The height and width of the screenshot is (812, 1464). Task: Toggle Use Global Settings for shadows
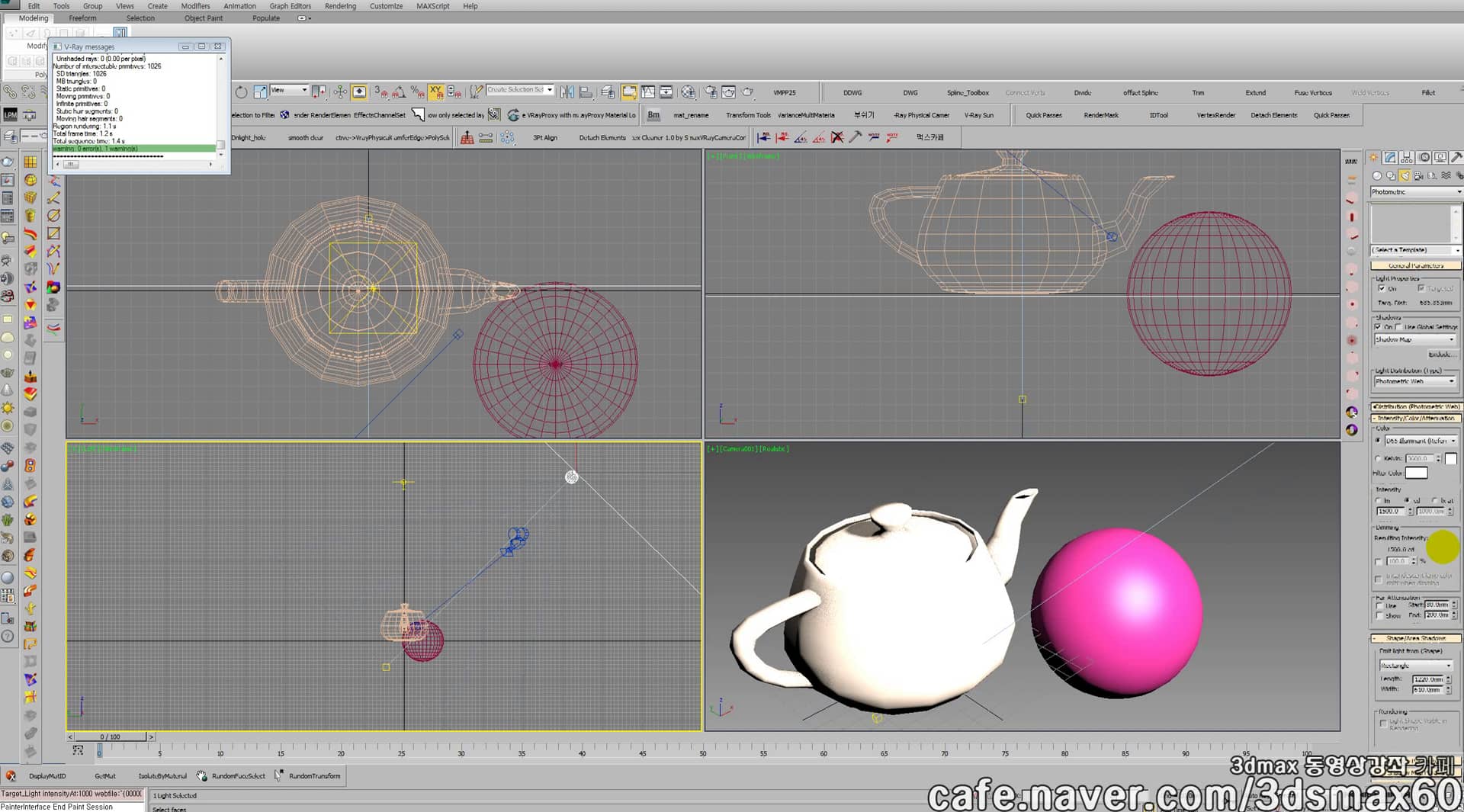tap(1398, 327)
